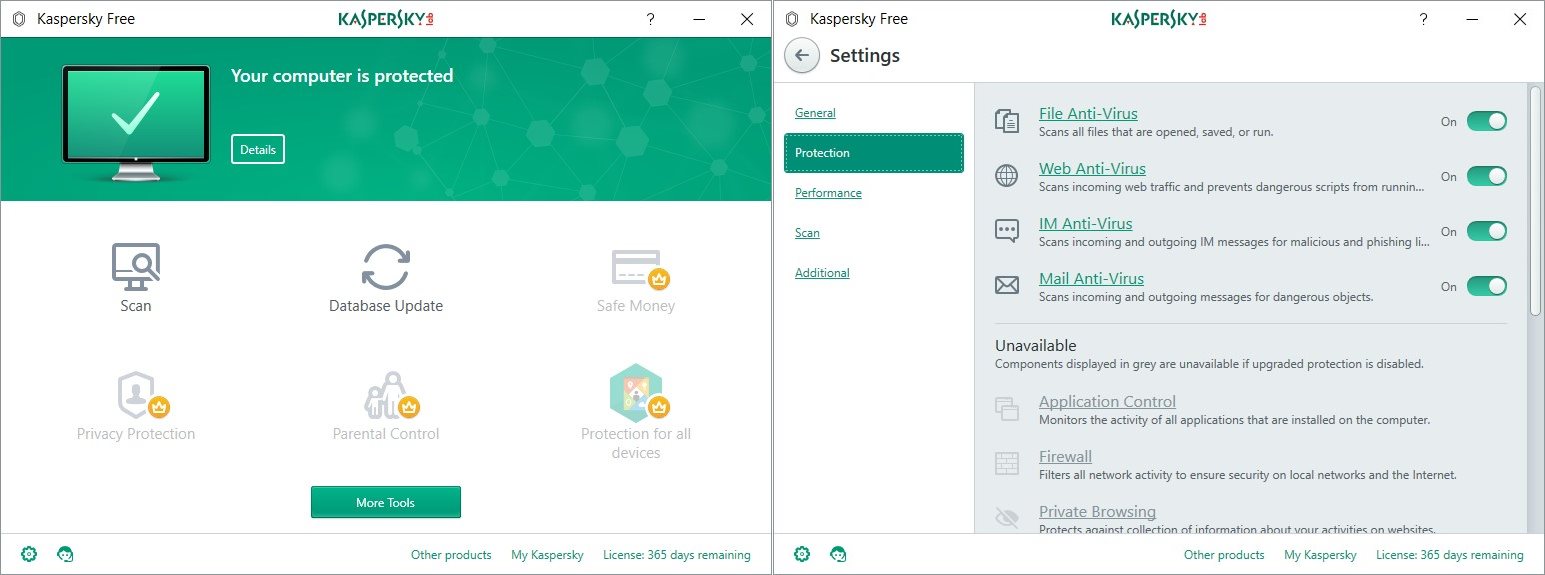Screen dimensions: 1545x575
Task: Click the Details button
Action: click(x=258, y=149)
